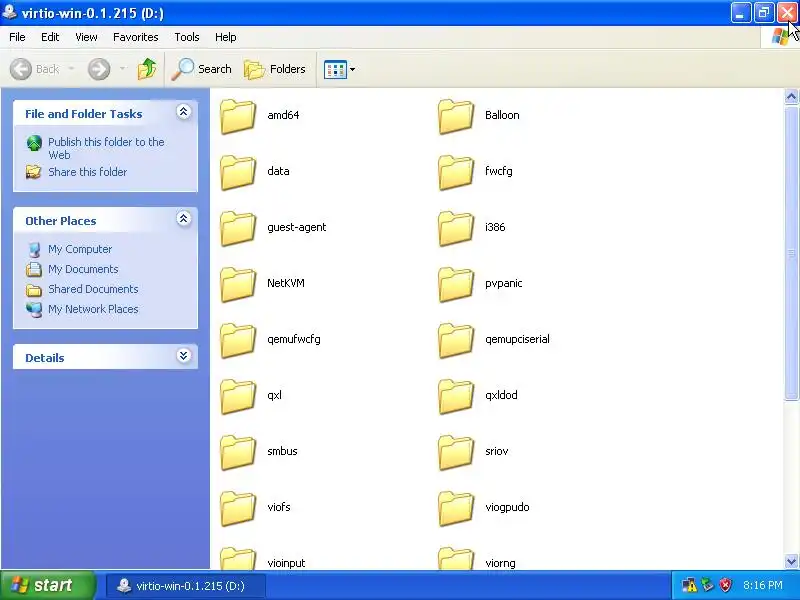Viewport: 800px width, 600px height.
Task: Click the Forward arrow button
Action: [99, 69]
